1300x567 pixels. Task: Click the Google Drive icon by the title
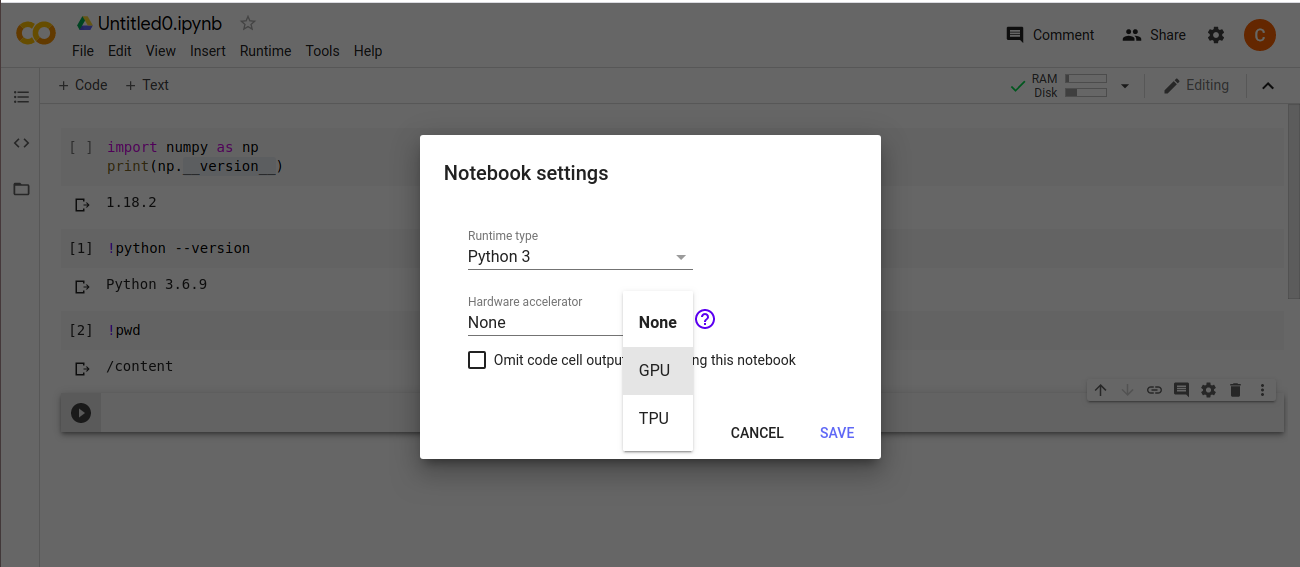[85, 24]
